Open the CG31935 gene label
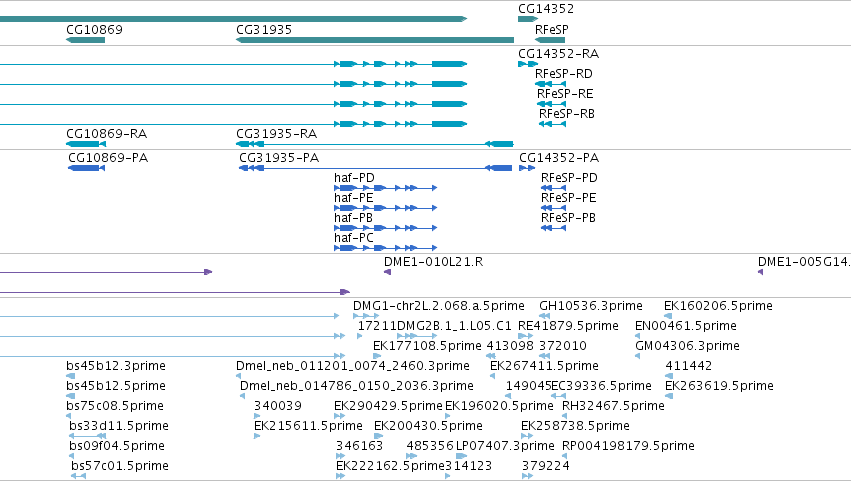This screenshot has width=851, height=481. coord(264,29)
